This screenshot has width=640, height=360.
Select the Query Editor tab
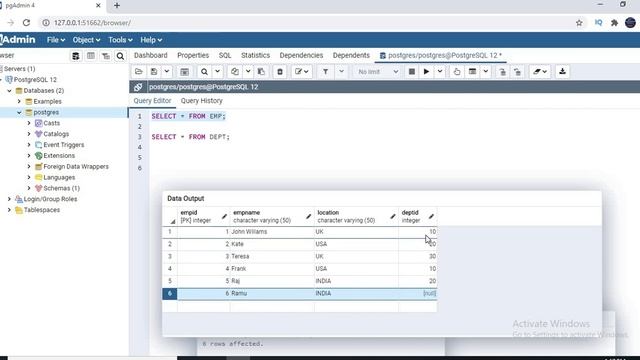point(152,101)
